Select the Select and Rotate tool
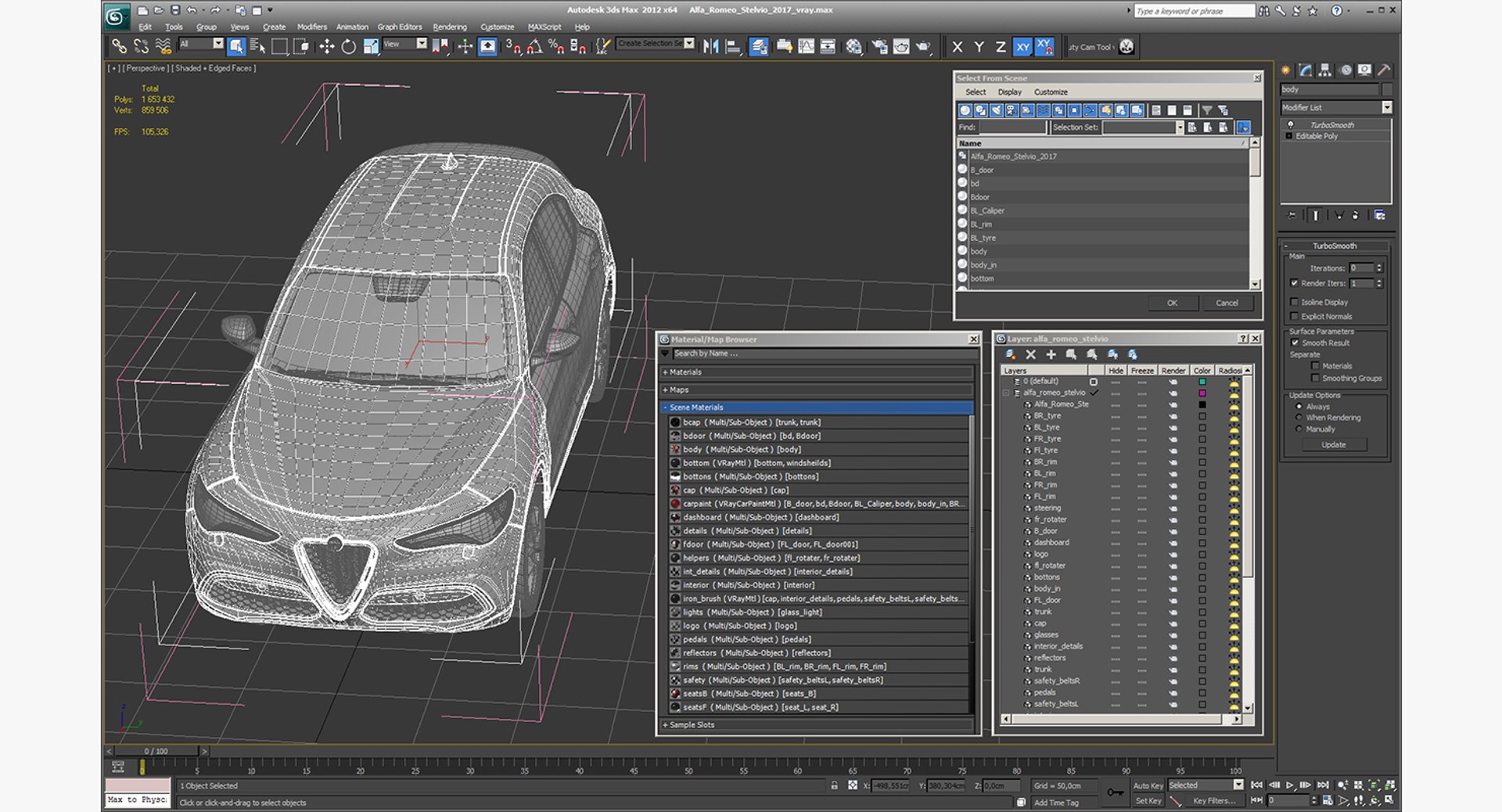Image resolution: width=1502 pixels, height=812 pixels. pyautogui.click(x=348, y=47)
